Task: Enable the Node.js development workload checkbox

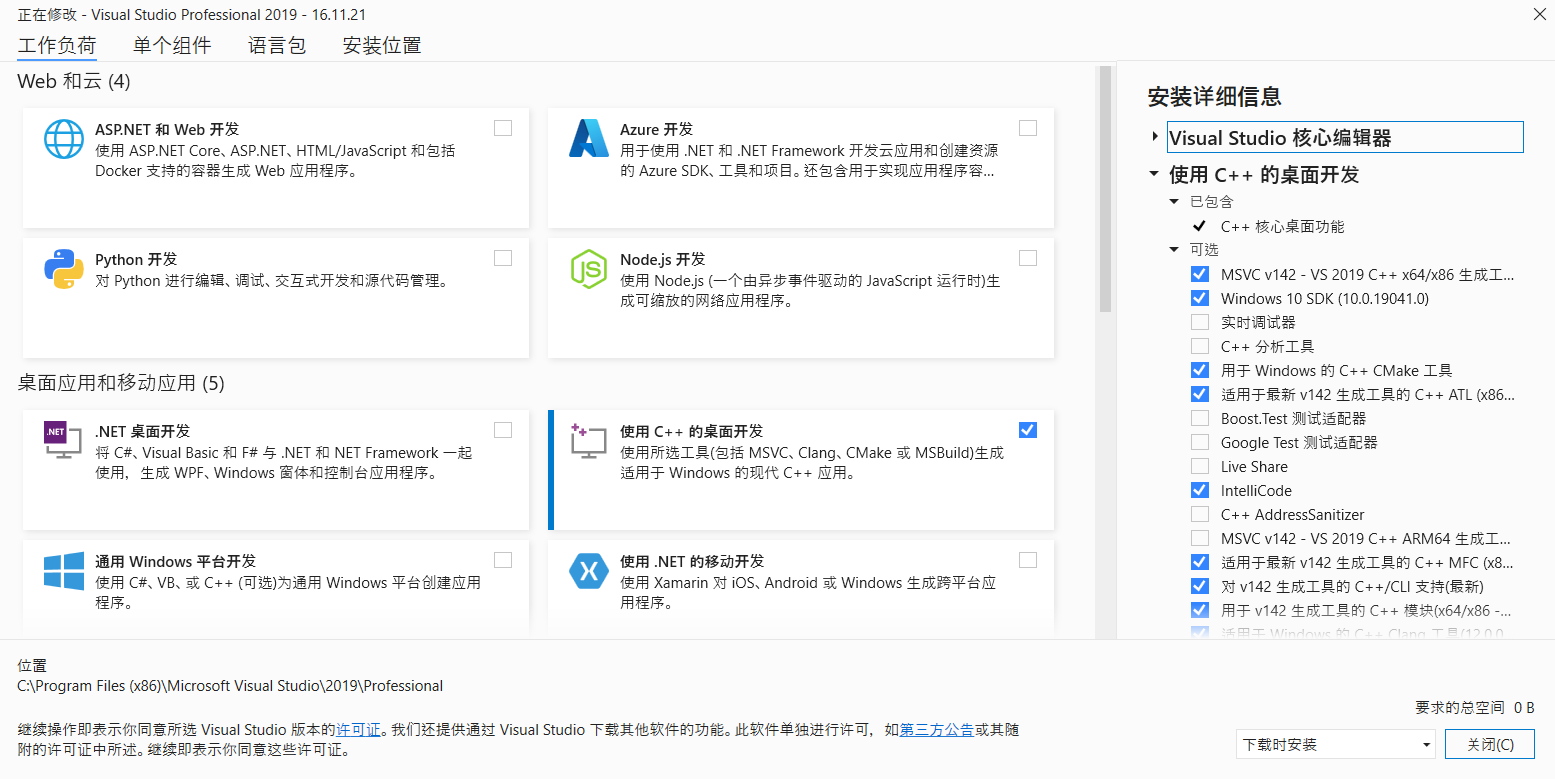Action: tap(1028, 258)
